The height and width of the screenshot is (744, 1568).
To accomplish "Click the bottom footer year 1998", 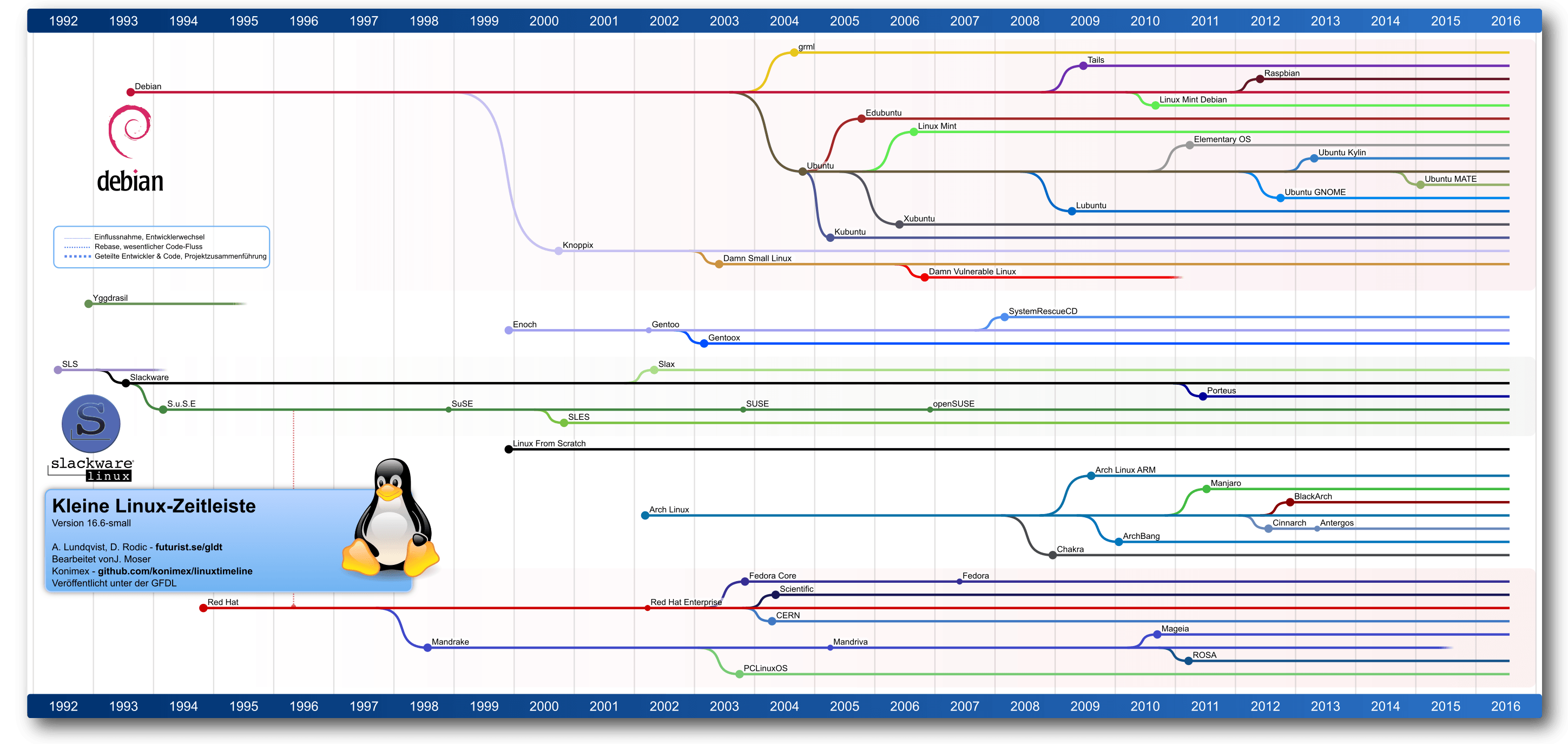I will (x=424, y=706).
